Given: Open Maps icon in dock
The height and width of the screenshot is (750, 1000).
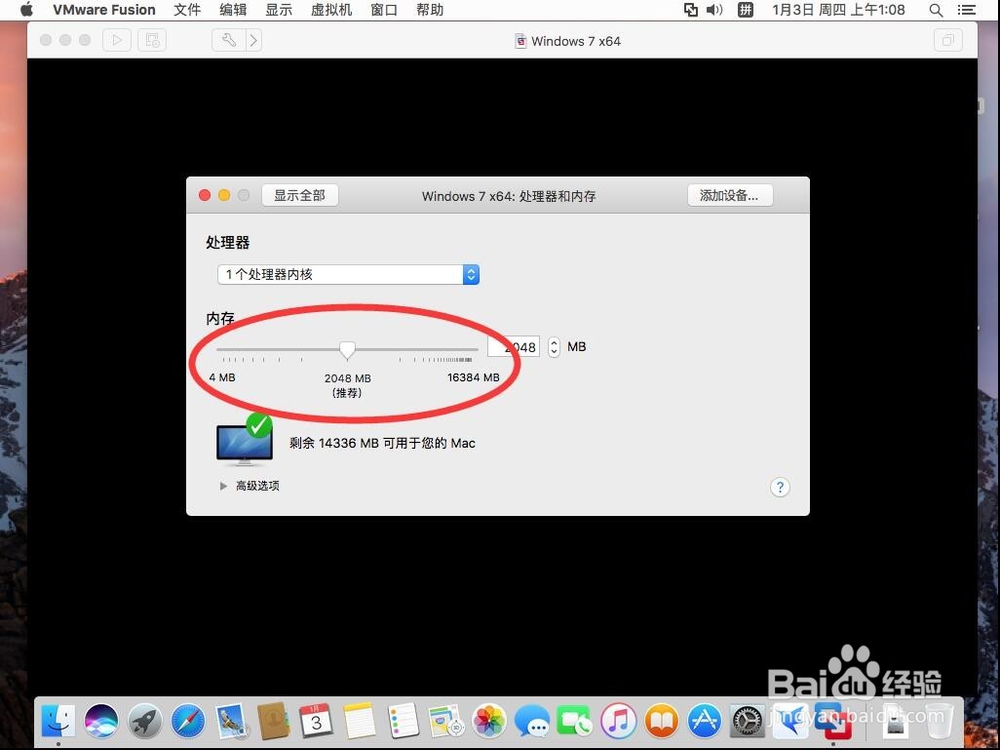Looking at the screenshot, I should [446, 721].
